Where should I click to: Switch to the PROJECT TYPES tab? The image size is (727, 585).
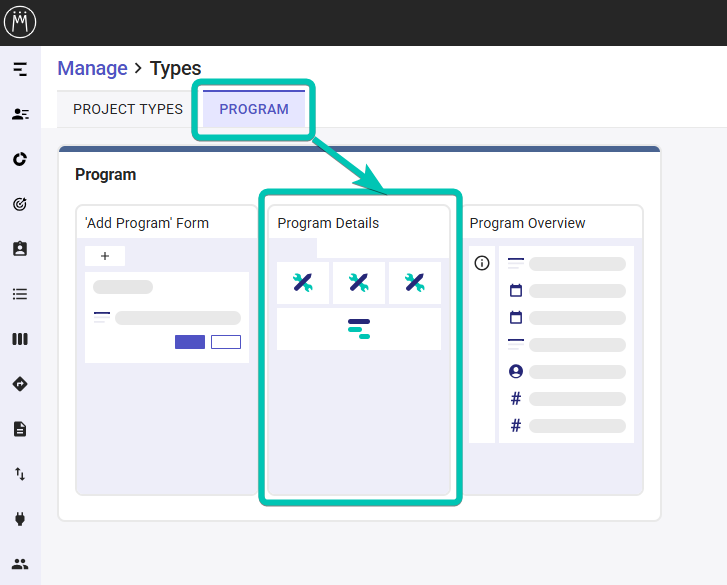(128, 109)
